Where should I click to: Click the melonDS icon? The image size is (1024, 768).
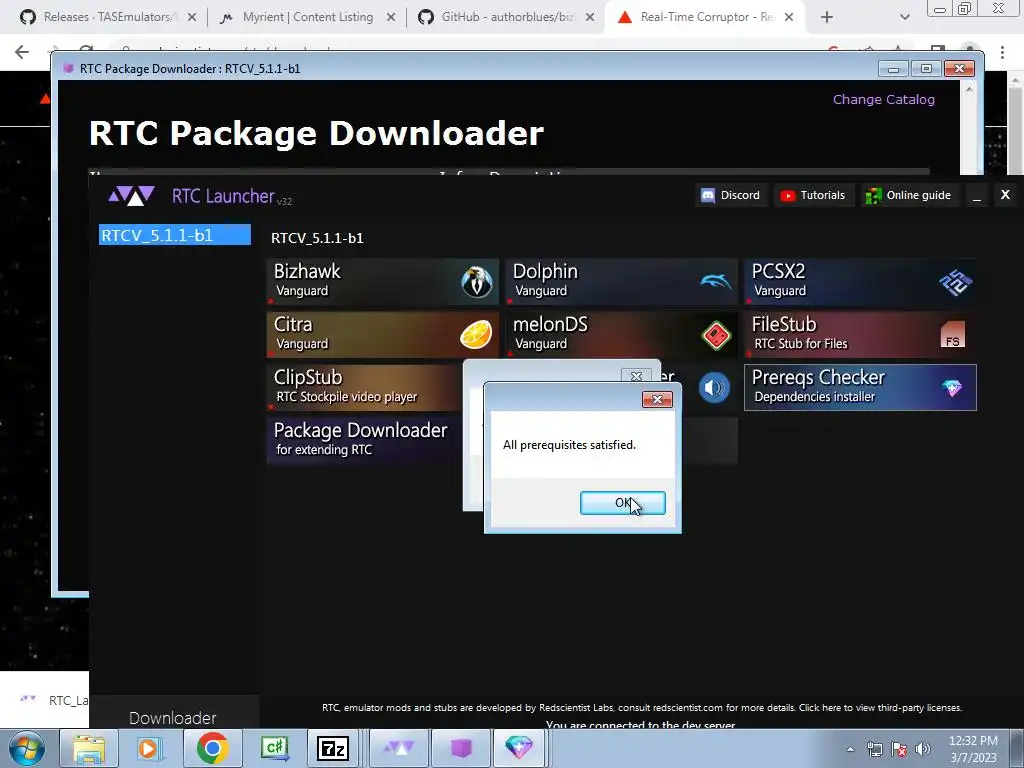tap(716, 335)
